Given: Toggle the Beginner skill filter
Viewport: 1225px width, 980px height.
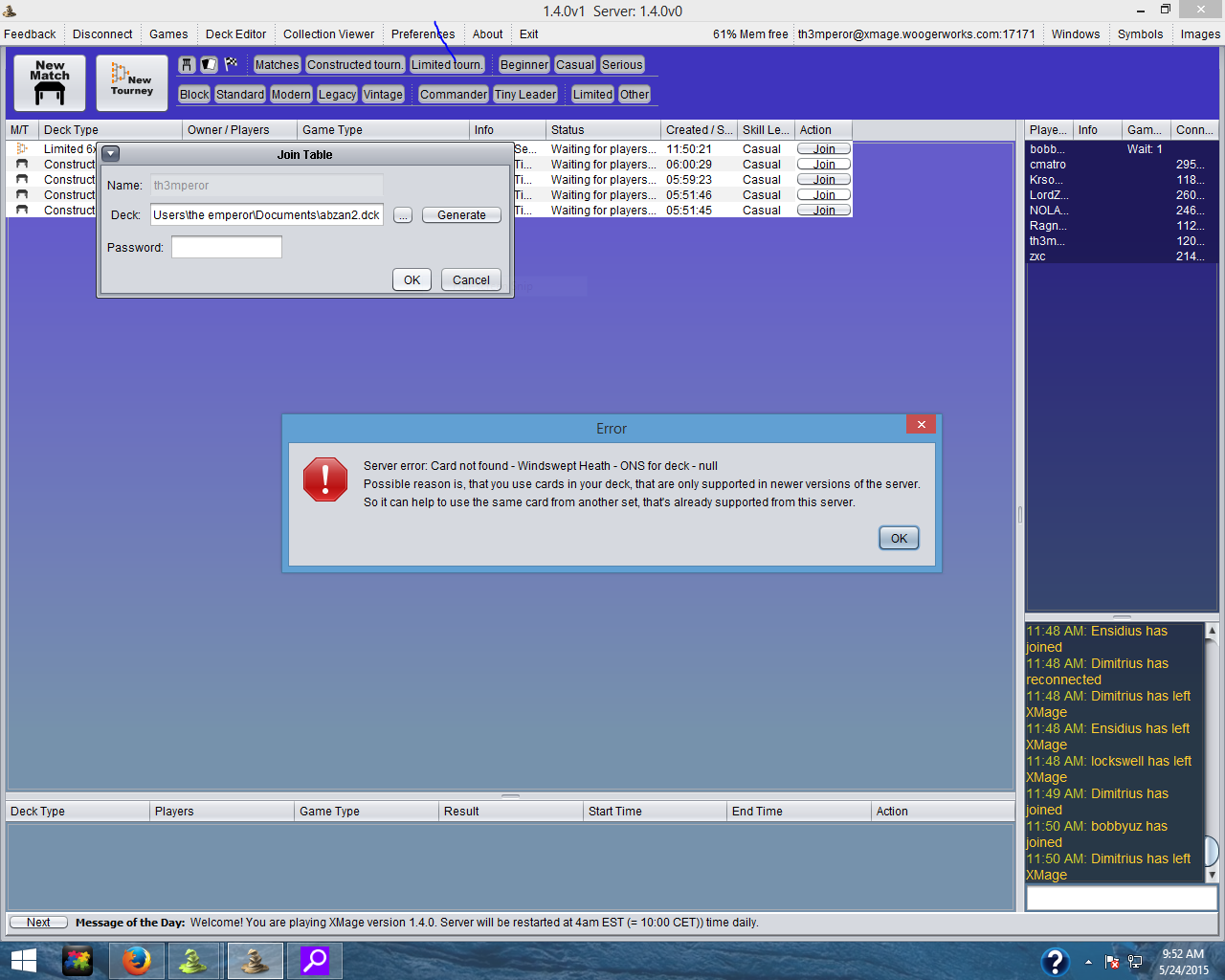Looking at the screenshot, I should [524, 65].
